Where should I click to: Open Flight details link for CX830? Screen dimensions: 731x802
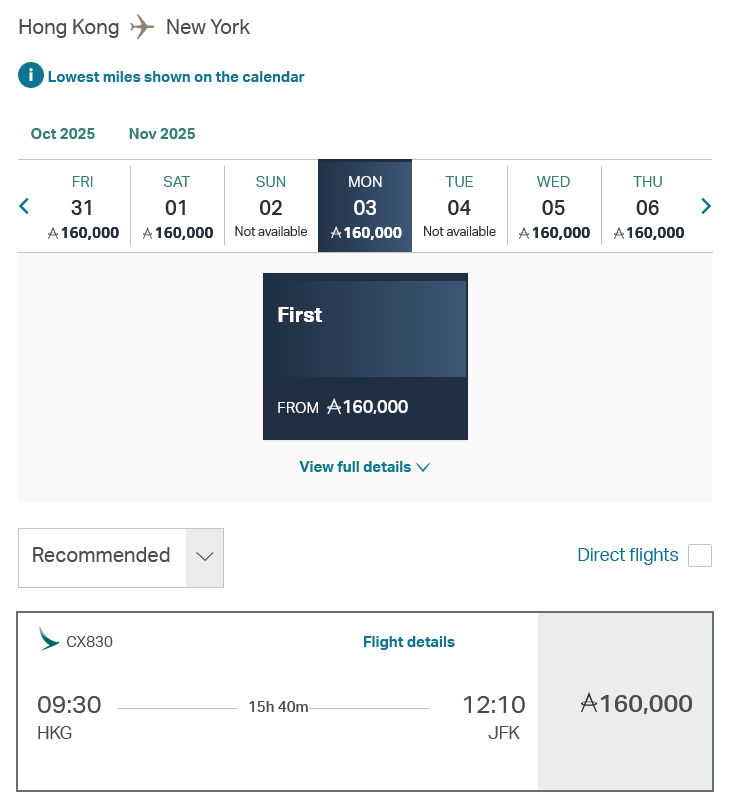(408, 642)
